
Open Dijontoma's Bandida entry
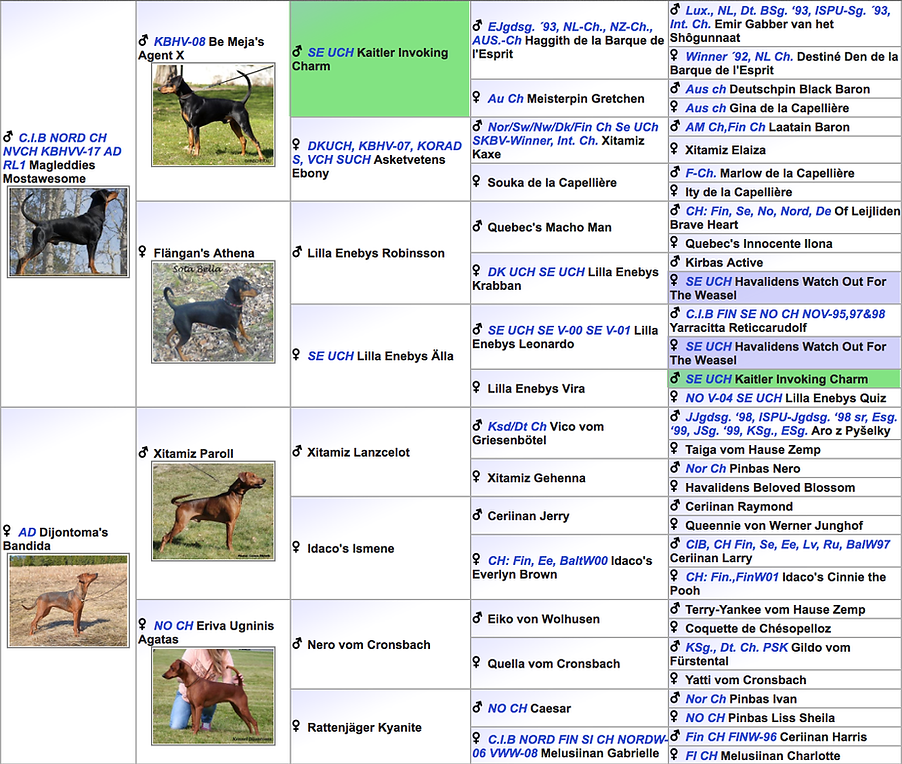56,538
